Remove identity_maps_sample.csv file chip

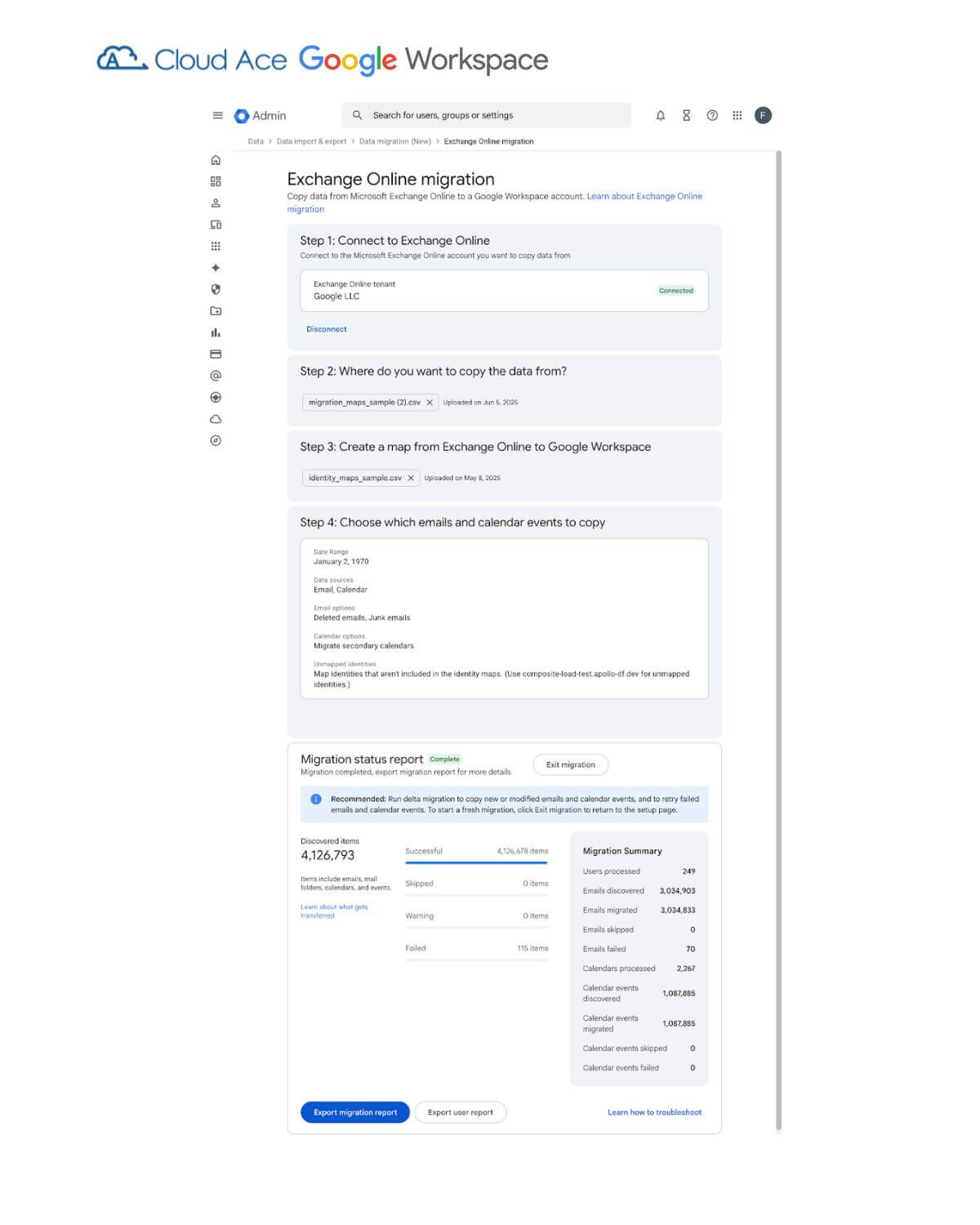pos(411,478)
